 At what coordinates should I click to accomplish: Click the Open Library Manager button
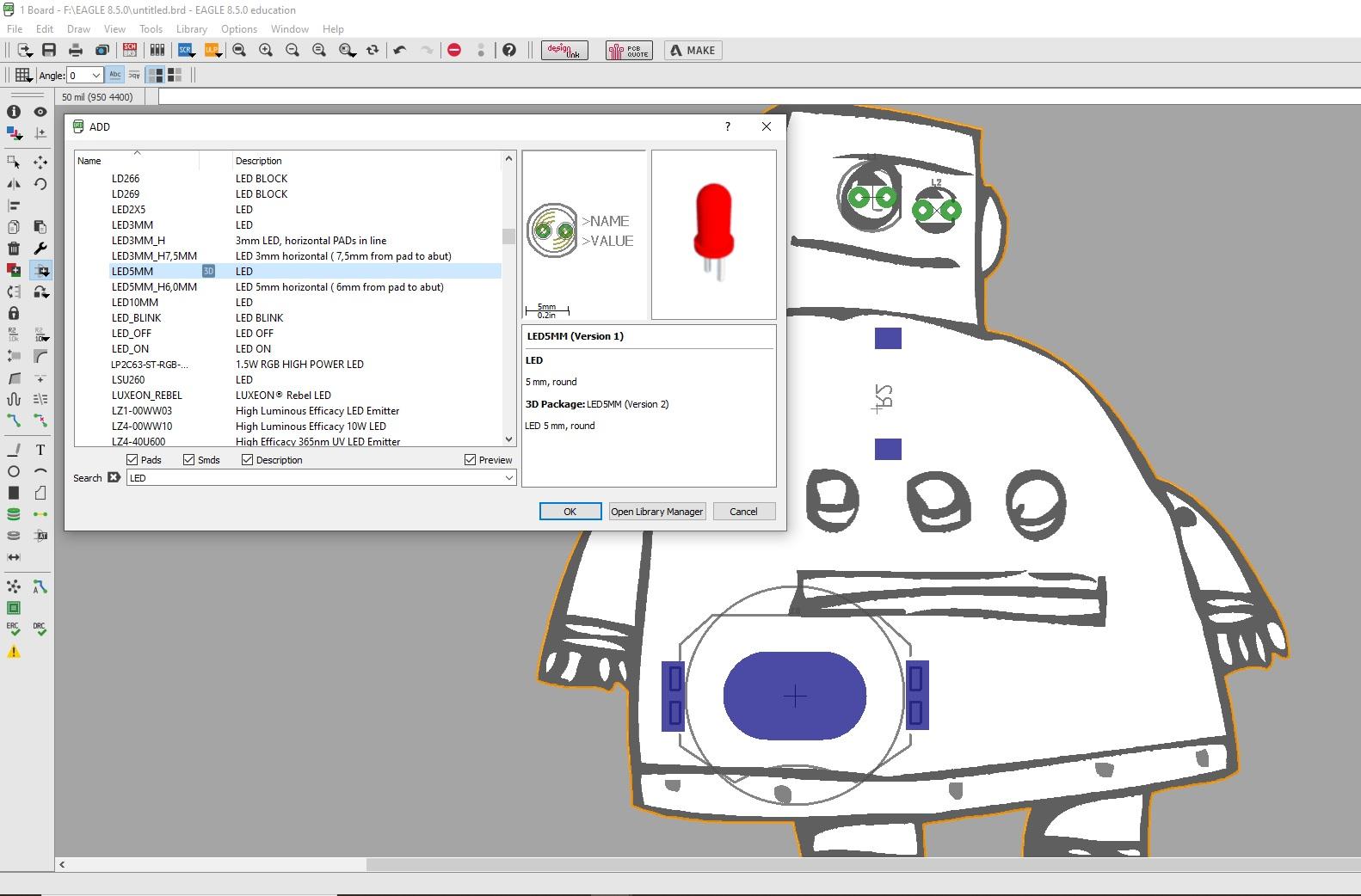coord(657,512)
